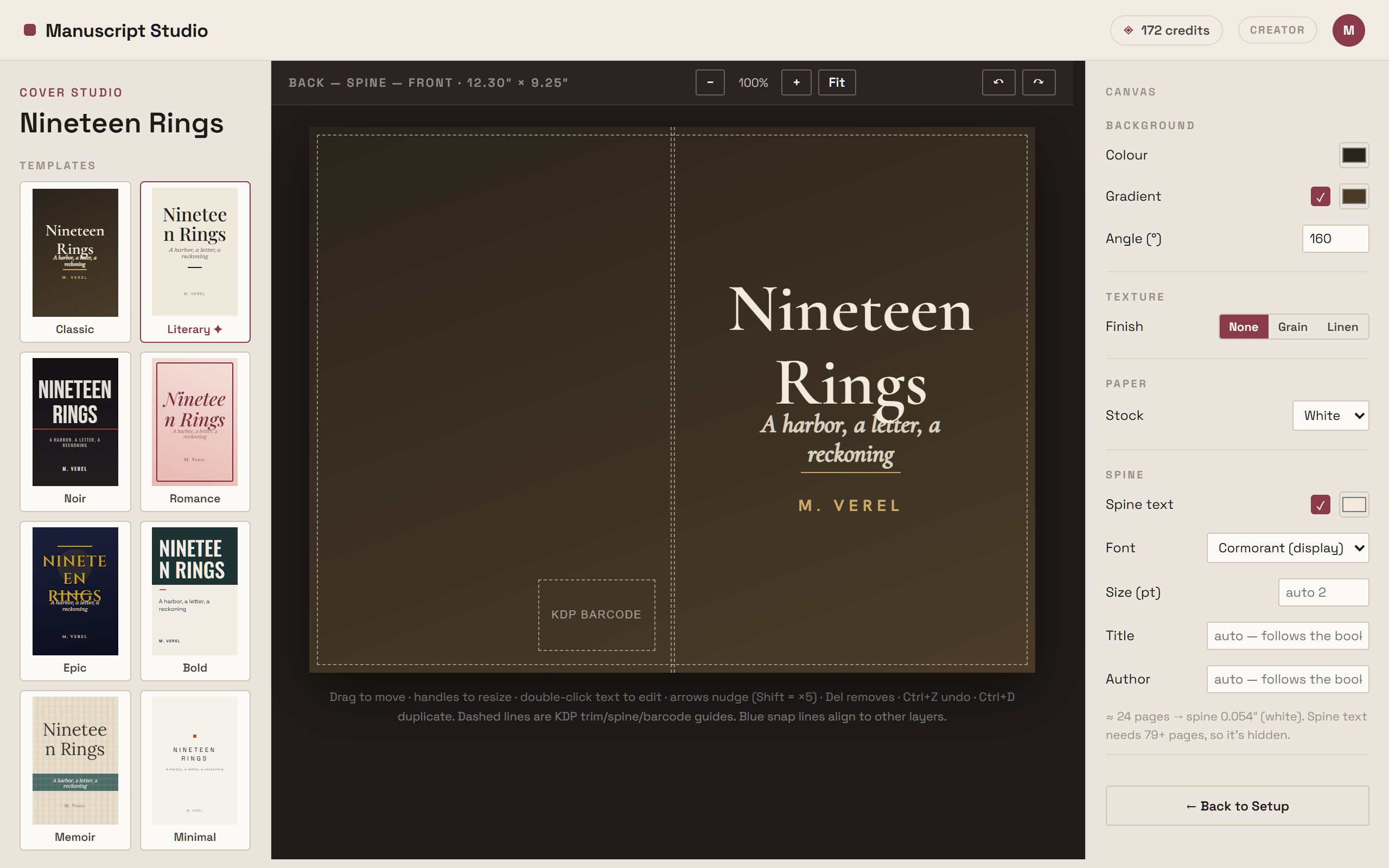Open the Gradient colour swatch

point(1354,196)
